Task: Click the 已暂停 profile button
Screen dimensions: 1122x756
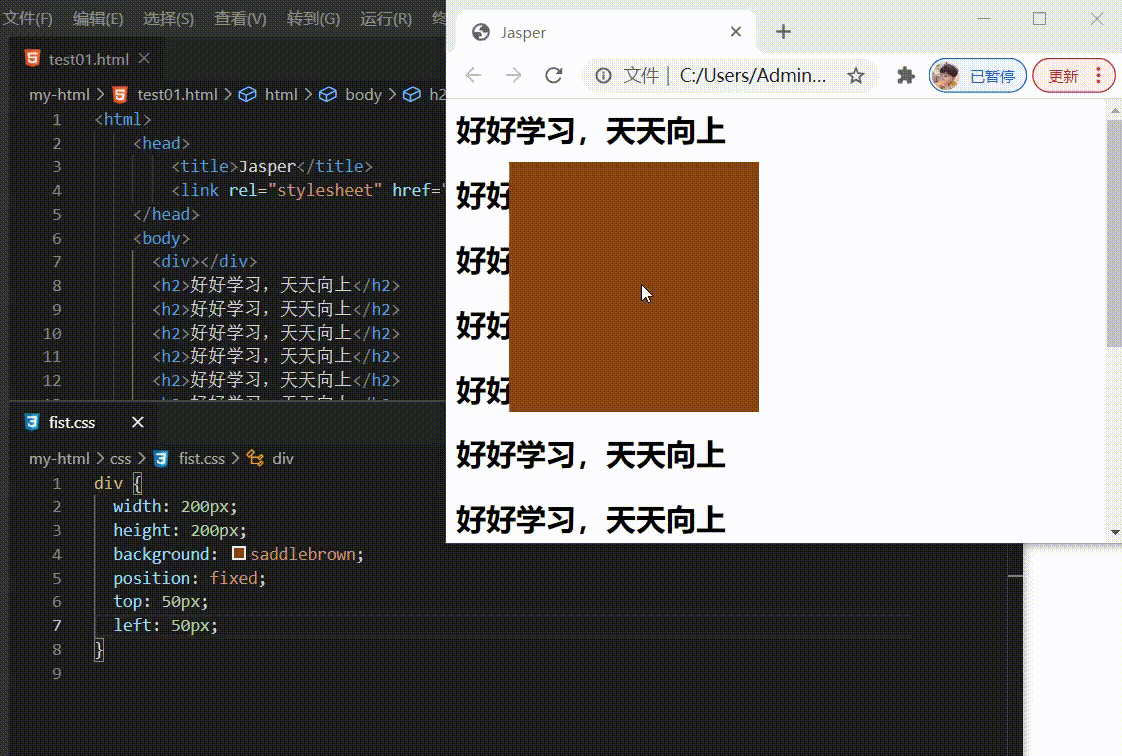Action: click(977, 76)
